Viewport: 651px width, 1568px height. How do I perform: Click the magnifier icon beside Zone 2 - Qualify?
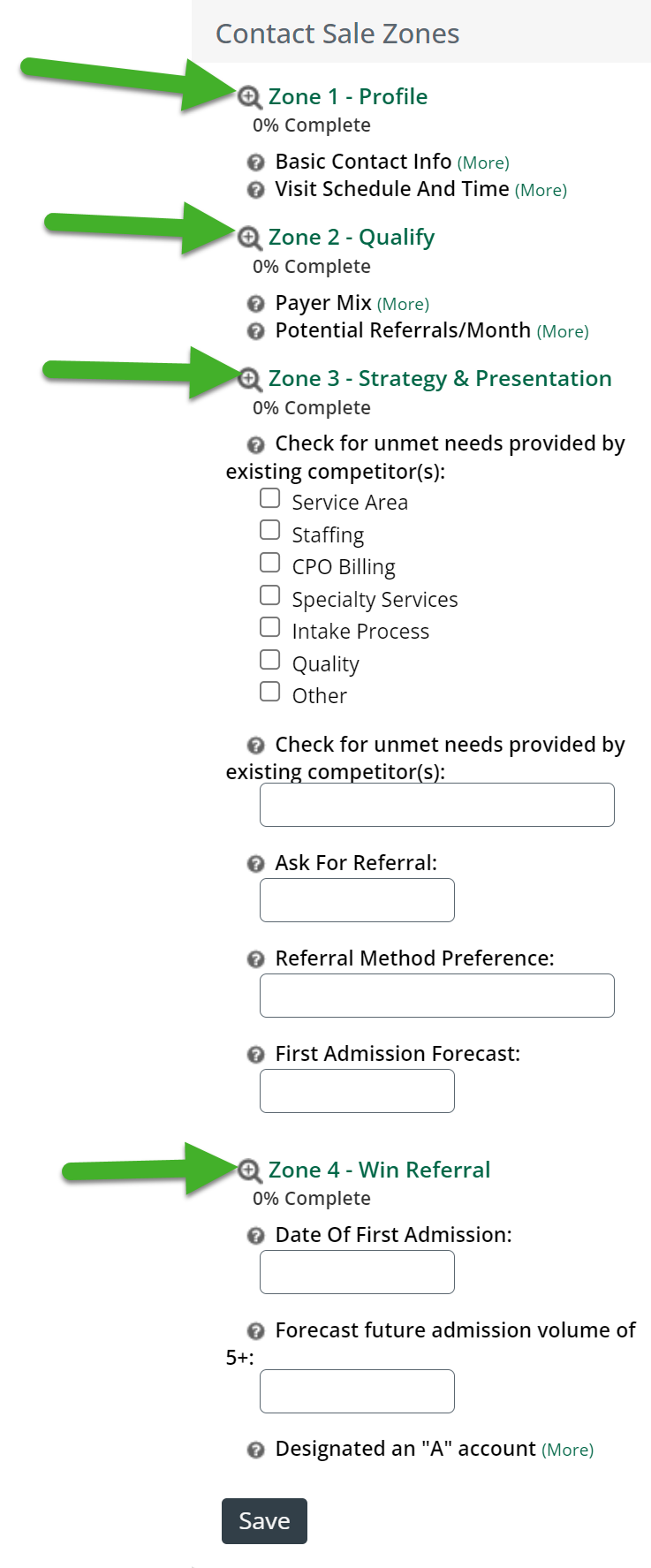point(250,238)
